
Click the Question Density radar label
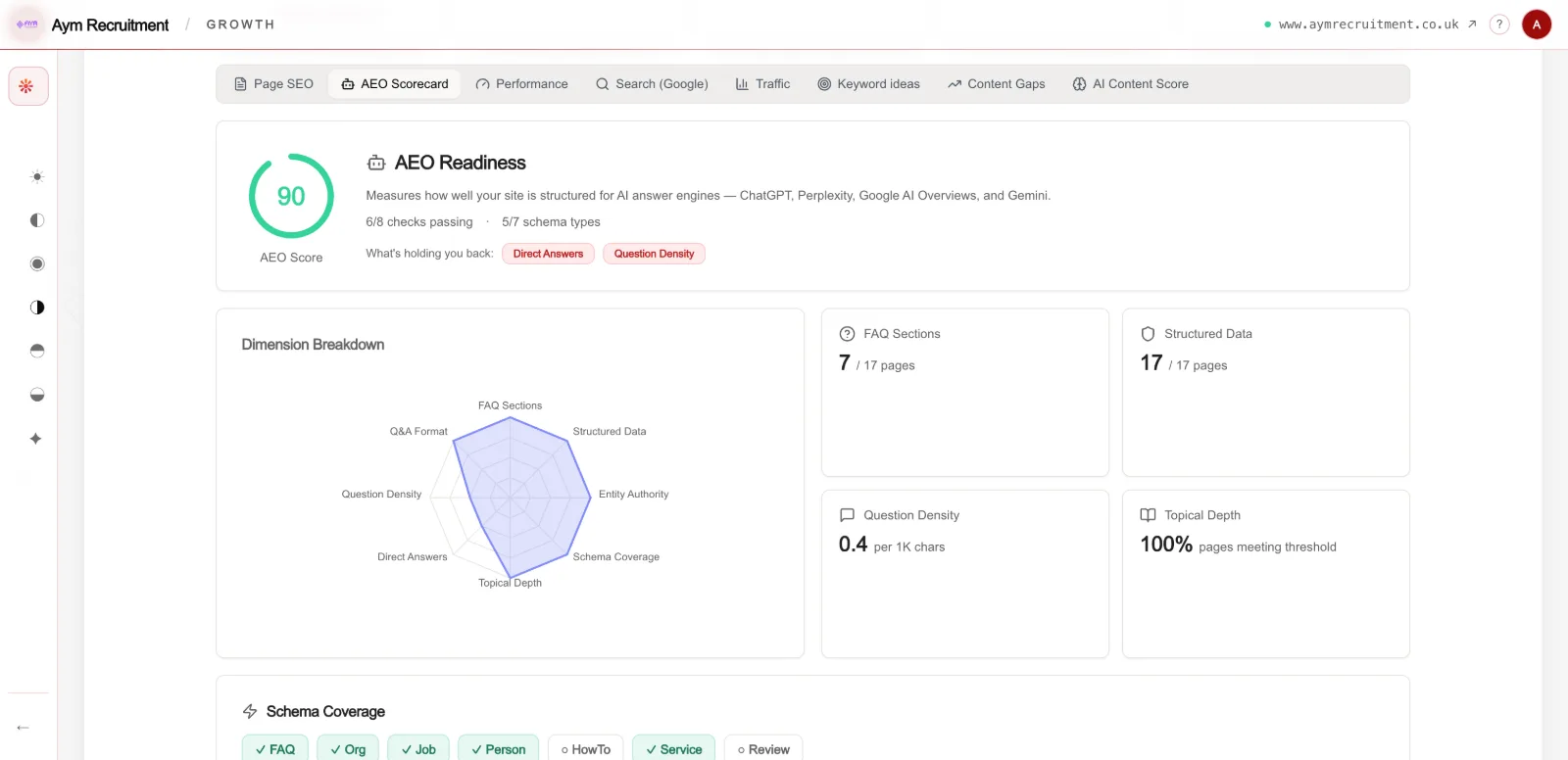pyautogui.click(x=381, y=495)
